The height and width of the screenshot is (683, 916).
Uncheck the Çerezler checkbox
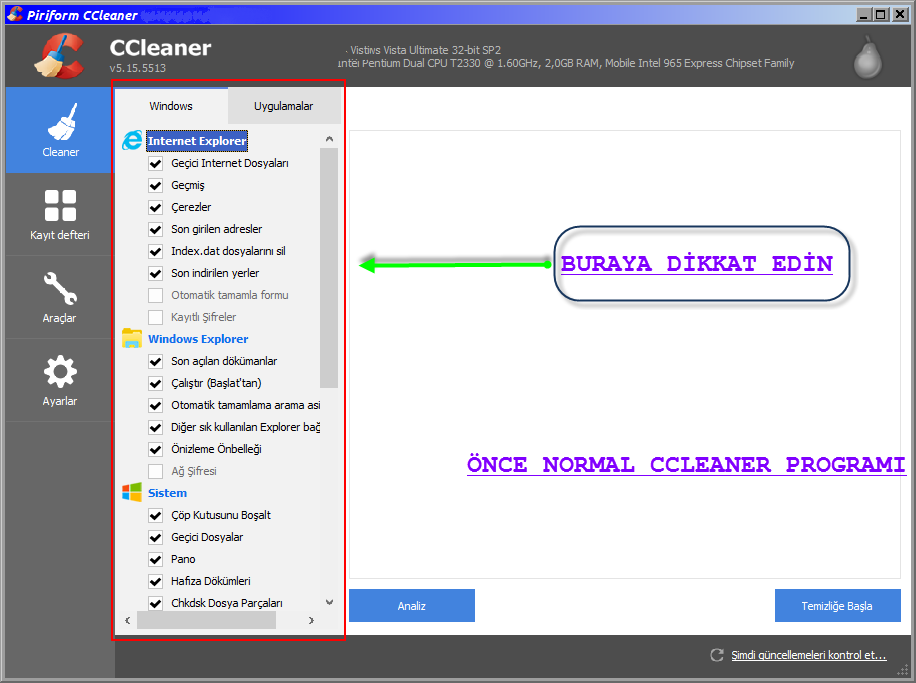click(155, 207)
